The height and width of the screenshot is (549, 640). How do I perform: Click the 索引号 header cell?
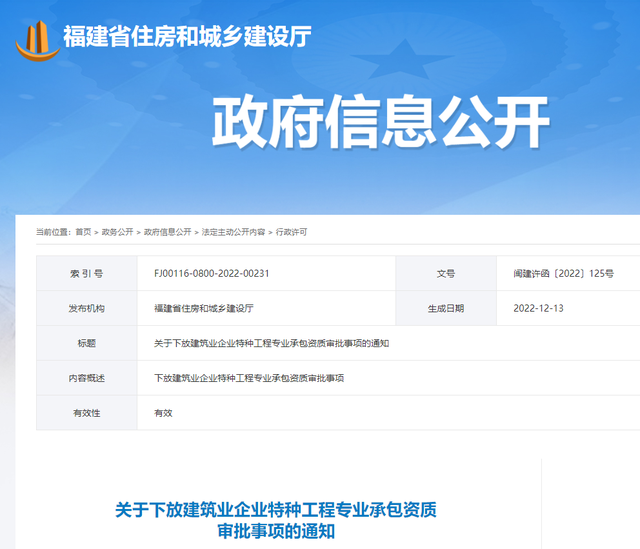coord(86,273)
